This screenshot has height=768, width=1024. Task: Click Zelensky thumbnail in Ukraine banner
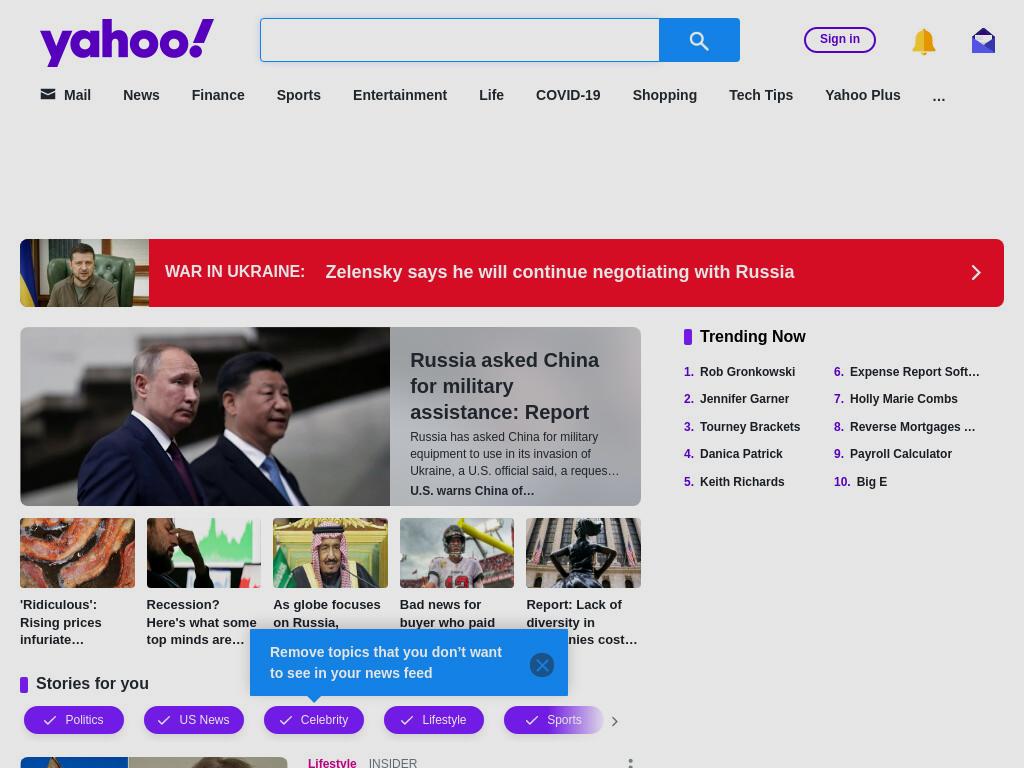[x=84, y=273]
